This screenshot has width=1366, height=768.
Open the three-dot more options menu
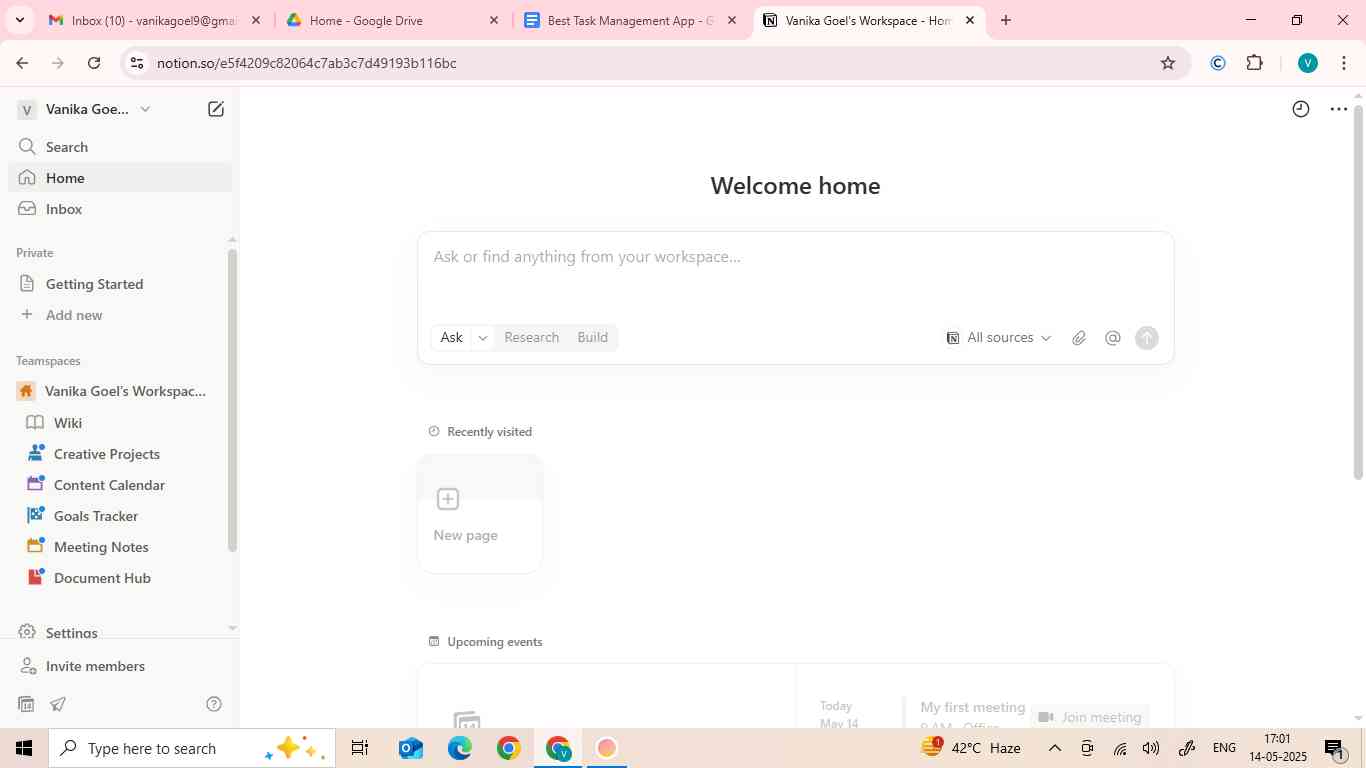click(1338, 109)
